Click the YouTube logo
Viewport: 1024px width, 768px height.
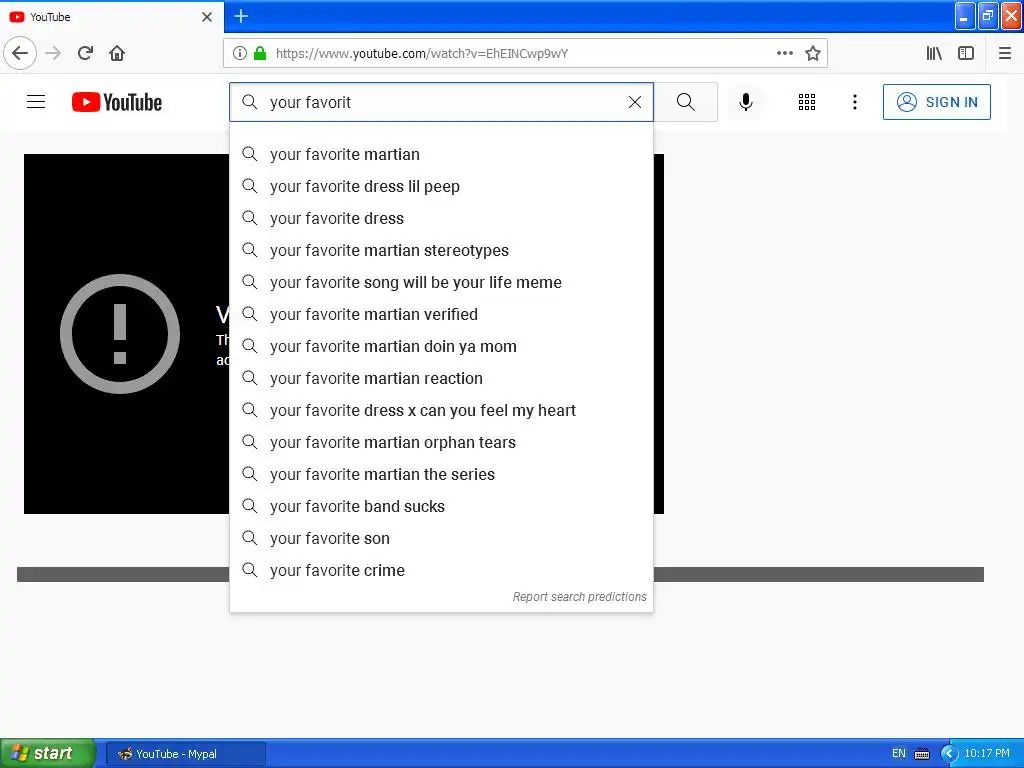[117, 102]
